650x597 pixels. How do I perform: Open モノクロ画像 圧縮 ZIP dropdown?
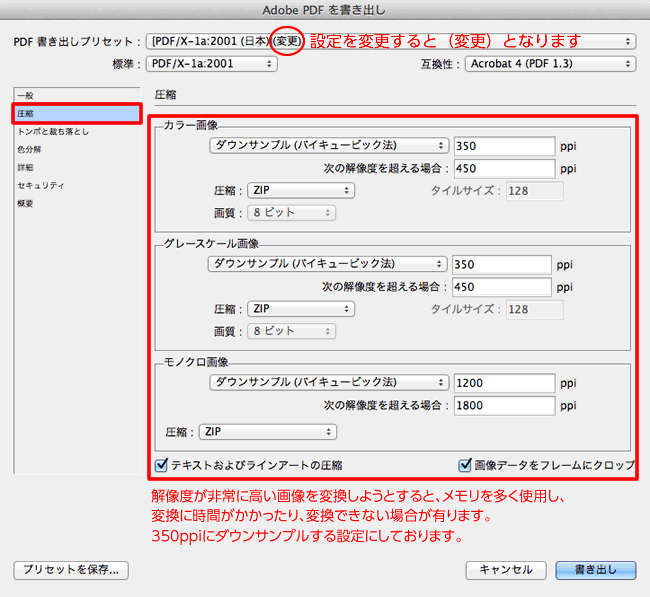tap(268, 432)
